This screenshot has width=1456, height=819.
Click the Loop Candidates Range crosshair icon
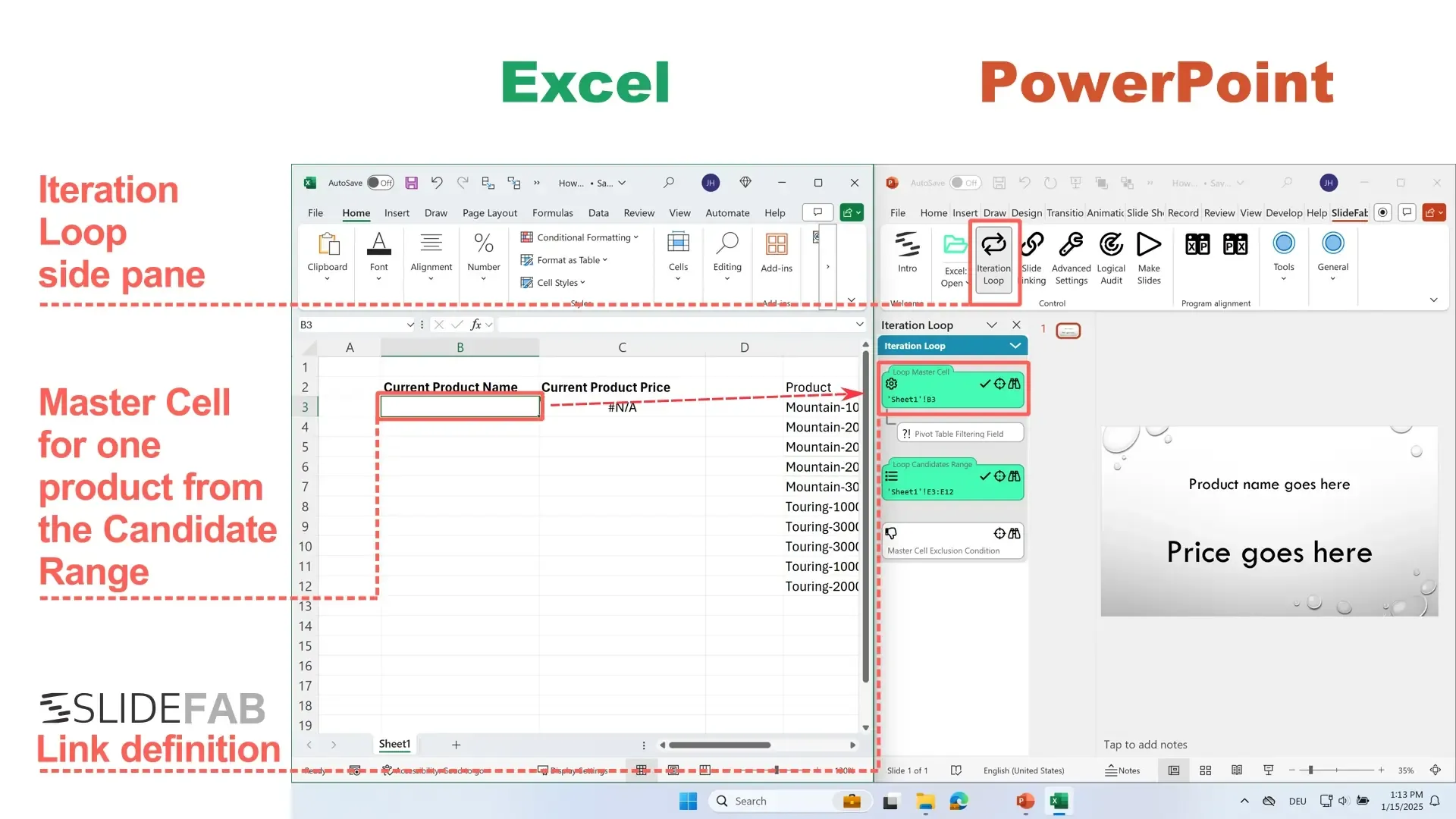[x=999, y=476]
